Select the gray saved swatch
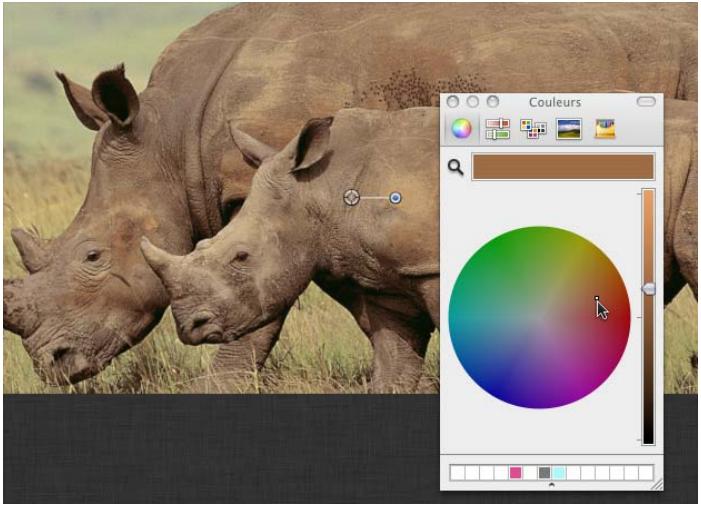 [x=544, y=472]
